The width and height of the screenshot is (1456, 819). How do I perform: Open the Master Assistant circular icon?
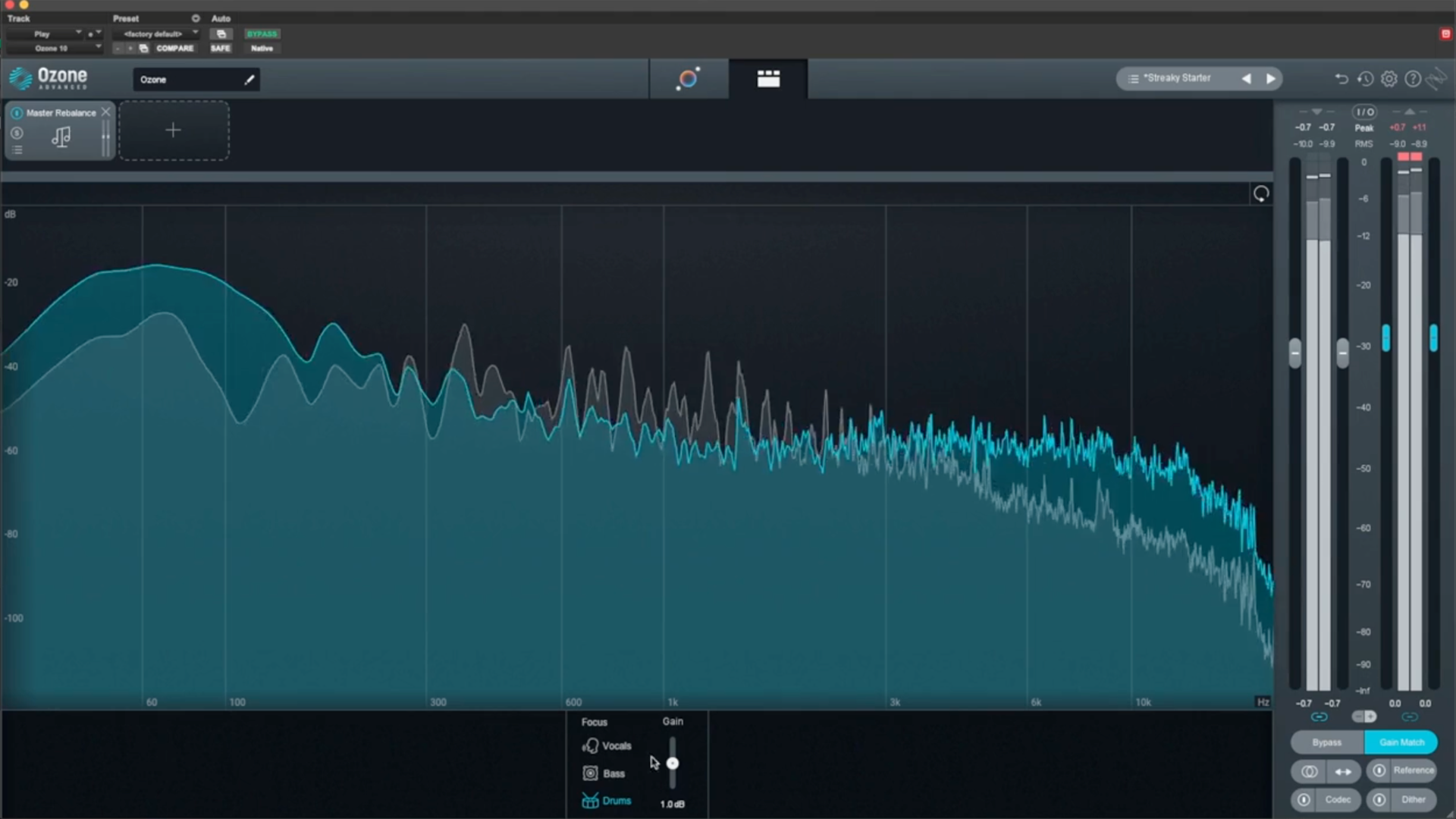point(688,79)
